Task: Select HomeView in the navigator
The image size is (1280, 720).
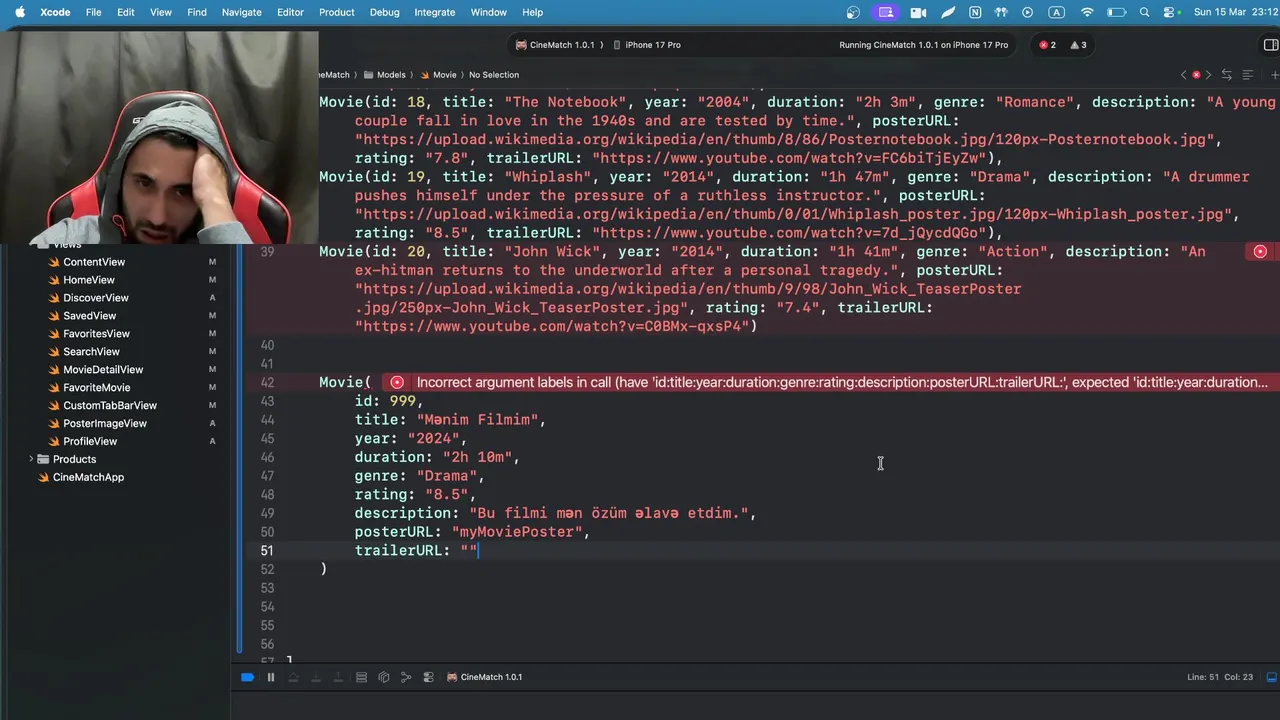Action: (x=89, y=280)
